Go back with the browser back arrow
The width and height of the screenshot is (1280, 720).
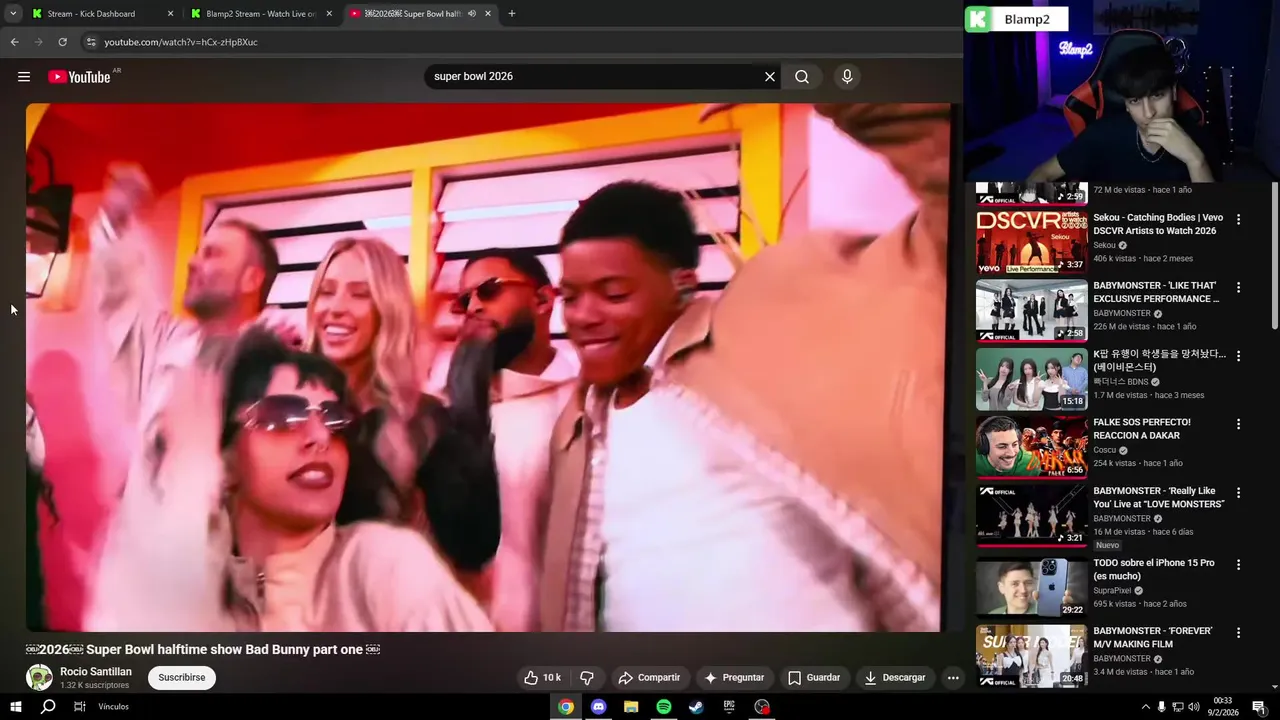pyautogui.click(x=14, y=42)
